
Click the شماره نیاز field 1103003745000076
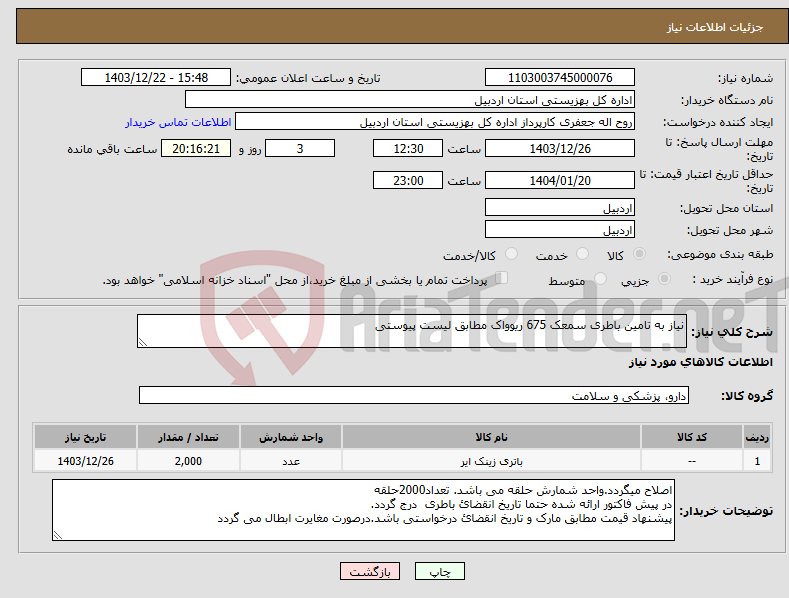click(x=560, y=78)
